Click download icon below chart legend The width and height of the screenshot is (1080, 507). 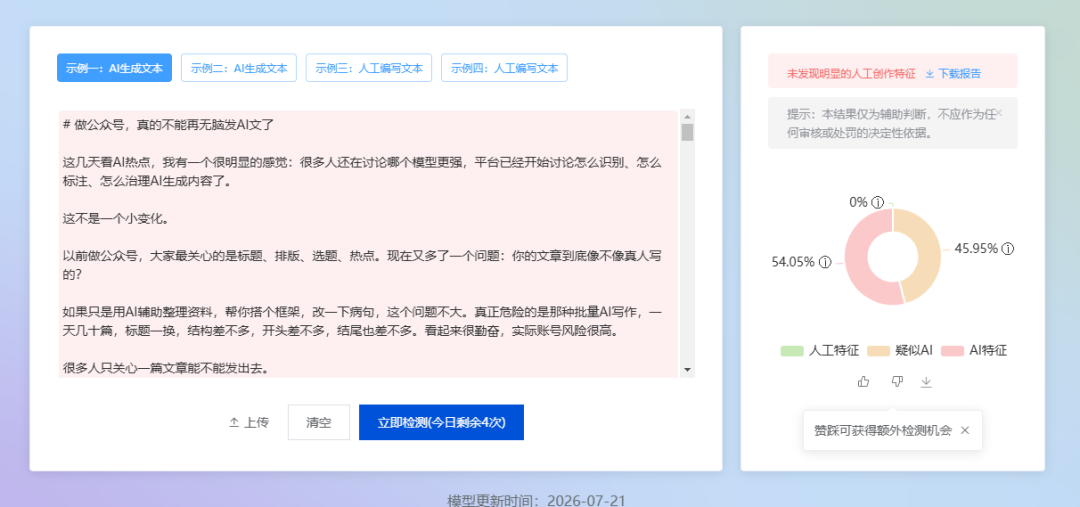click(x=926, y=382)
